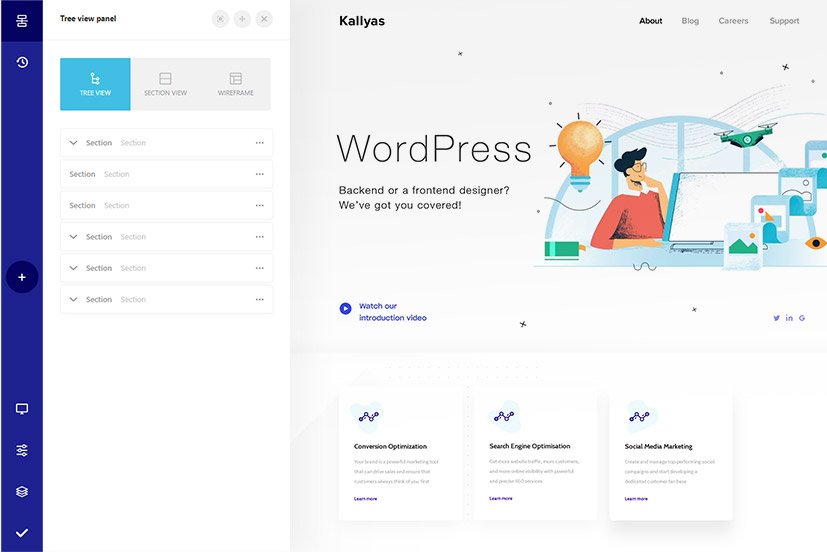
Task: Open the history clock icon
Action: (x=22, y=62)
